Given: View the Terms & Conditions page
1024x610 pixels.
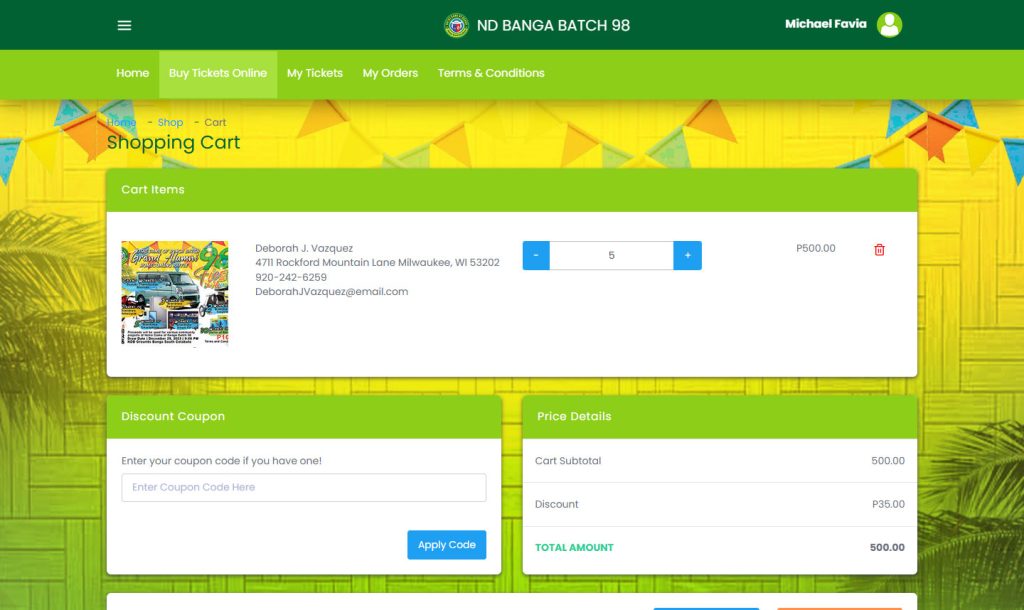Looking at the screenshot, I should click(x=491, y=73).
